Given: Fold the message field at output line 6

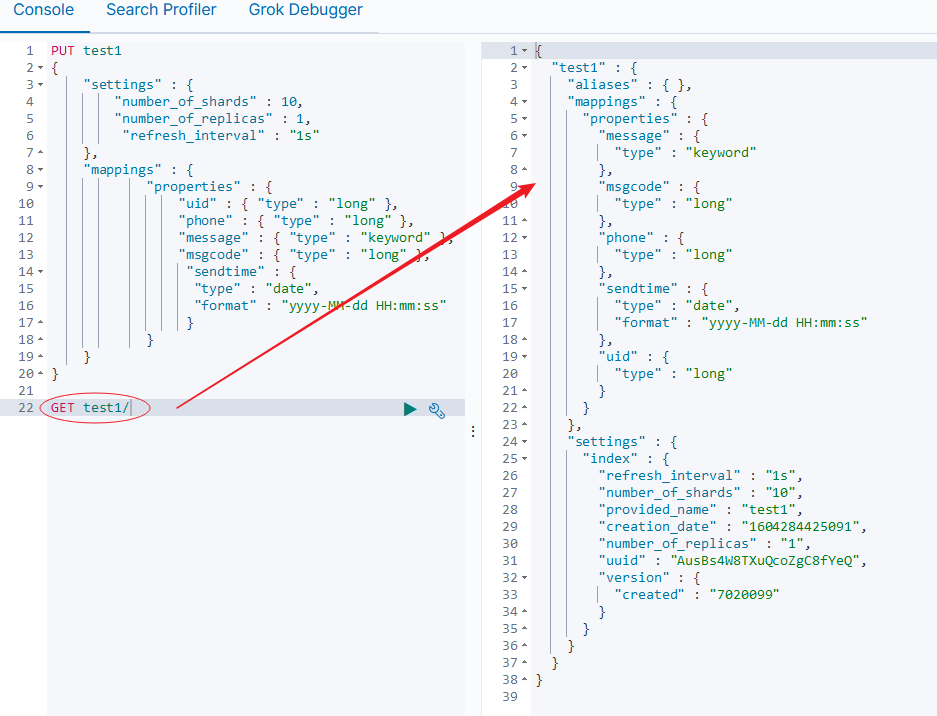Looking at the screenshot, I should 525,136.
